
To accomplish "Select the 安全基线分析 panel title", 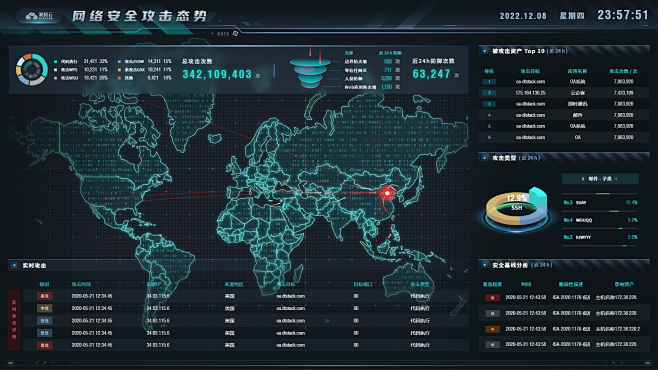I will coord(509,265).
